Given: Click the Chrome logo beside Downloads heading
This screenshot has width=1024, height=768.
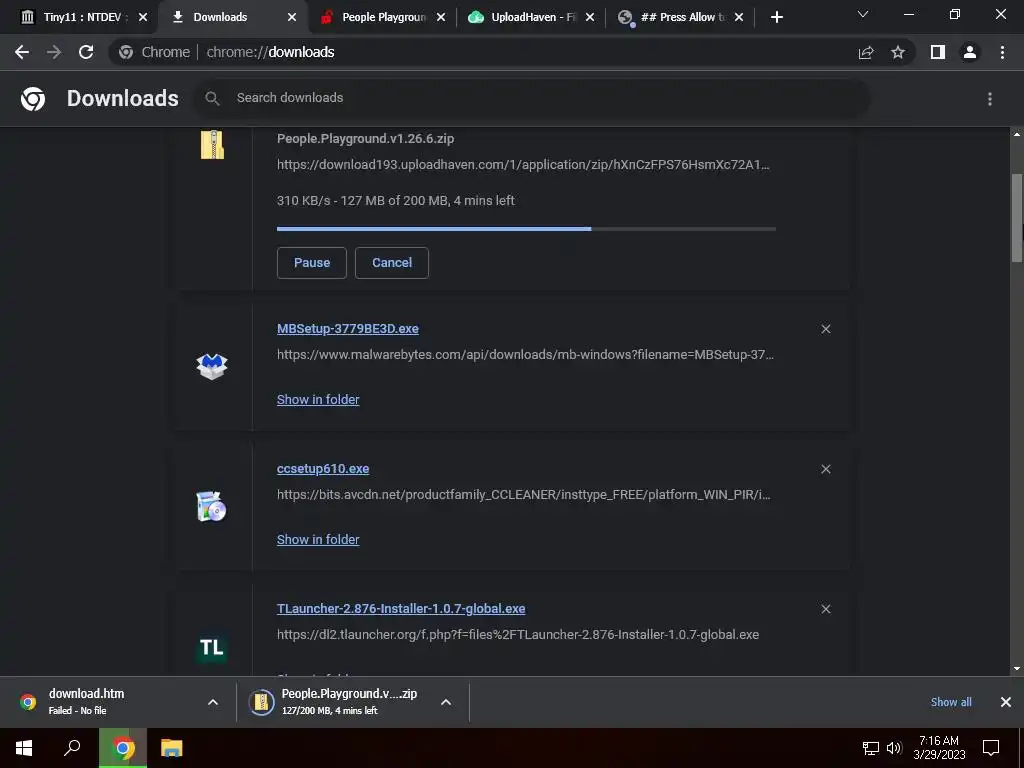Looking at the screenshot, I should 33,99.
